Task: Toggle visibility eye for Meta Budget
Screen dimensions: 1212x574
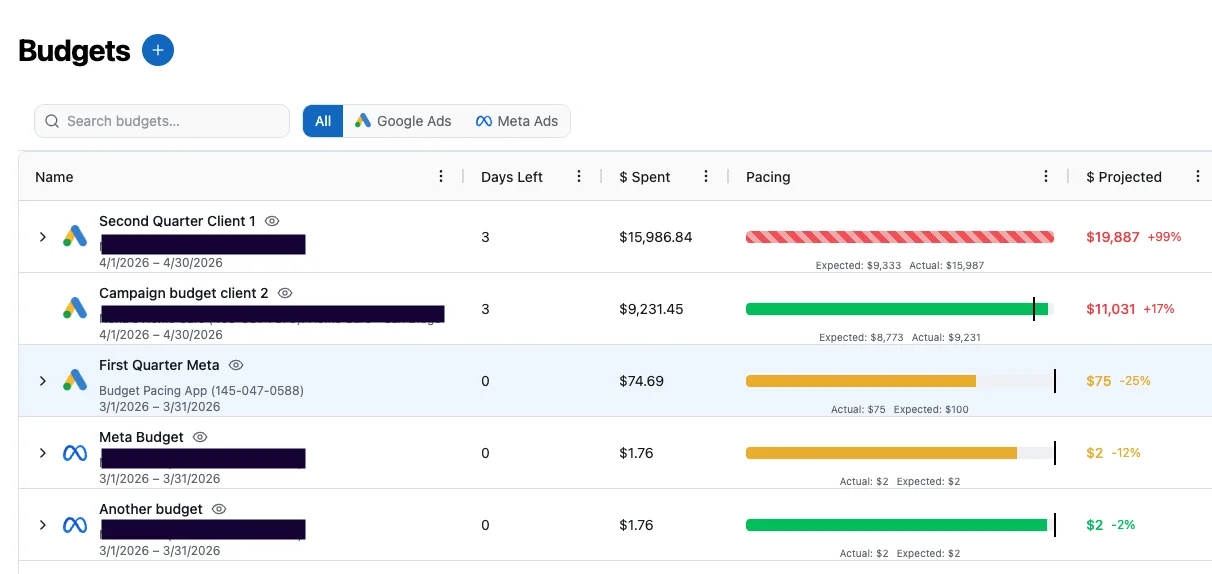Action: [x=200, y=437]
